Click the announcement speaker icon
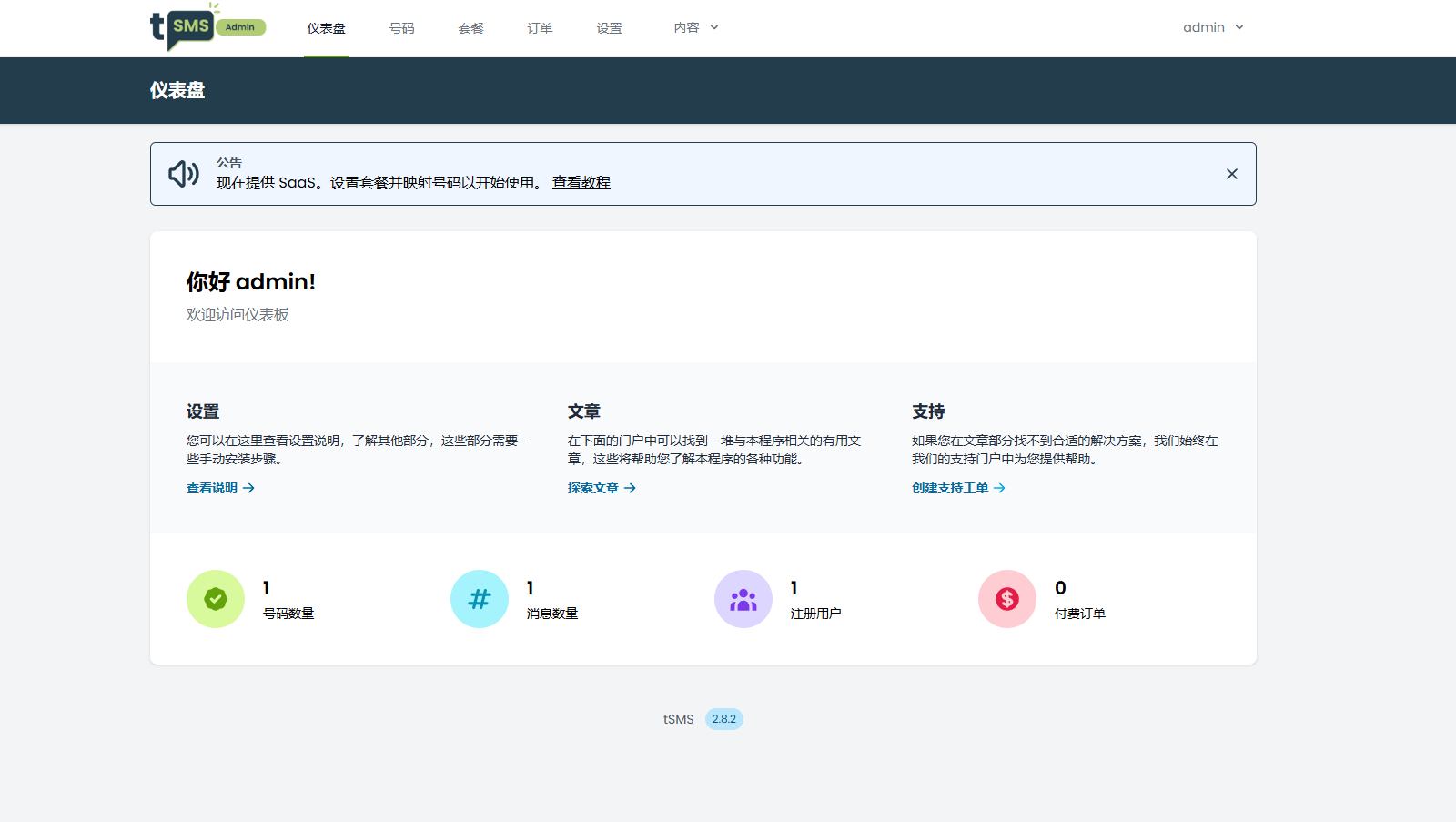The height and width of the screenshot is (822, 1456). (x=184, y=174)
